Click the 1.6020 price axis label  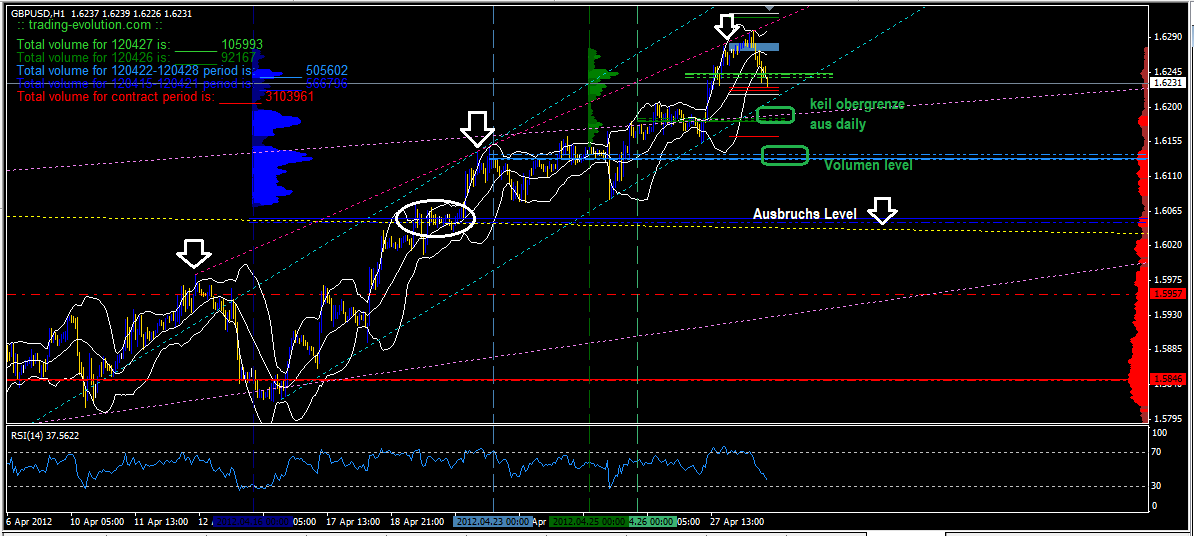click(1168, 244)
